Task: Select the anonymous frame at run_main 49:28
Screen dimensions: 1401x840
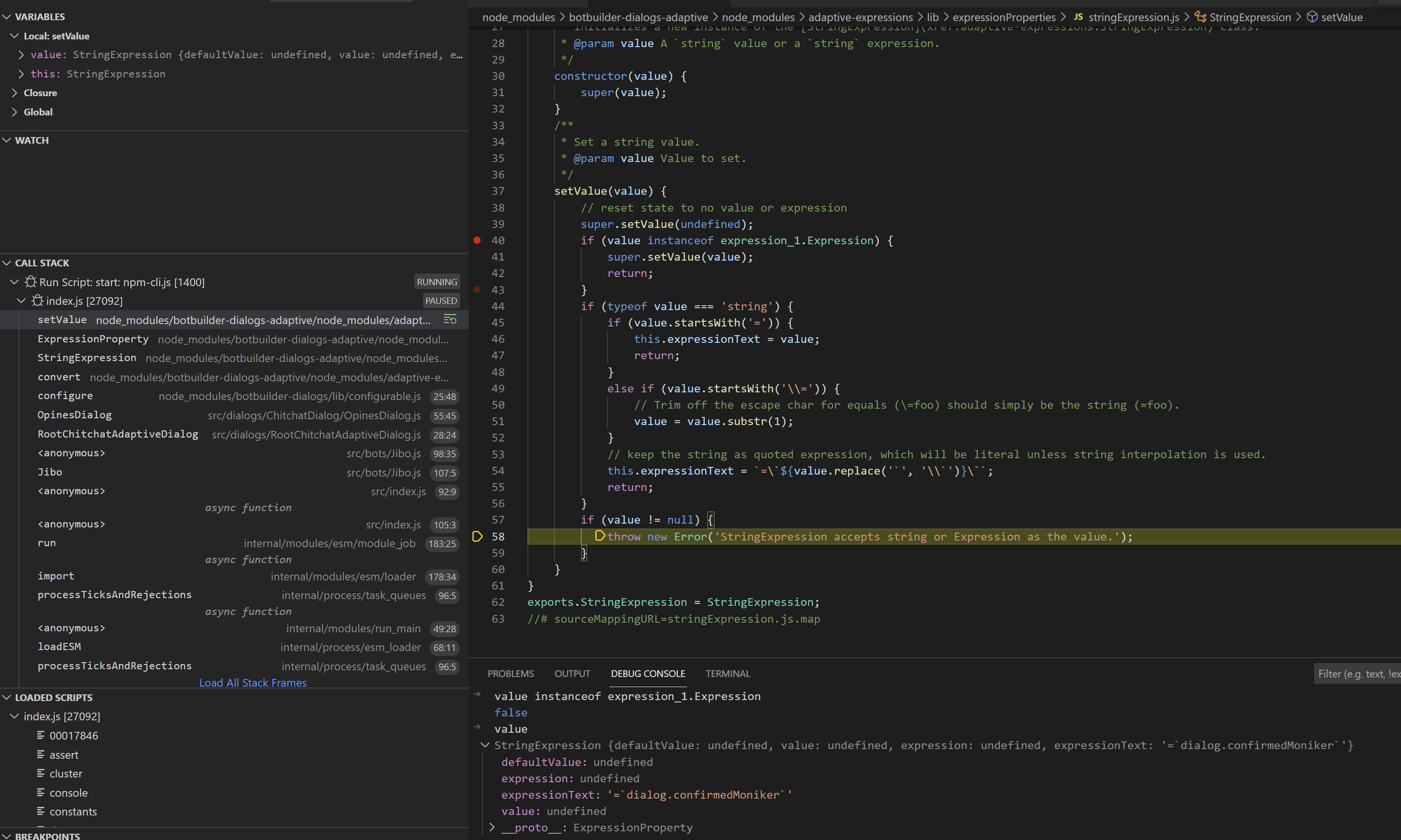Action: coord(234,628)
